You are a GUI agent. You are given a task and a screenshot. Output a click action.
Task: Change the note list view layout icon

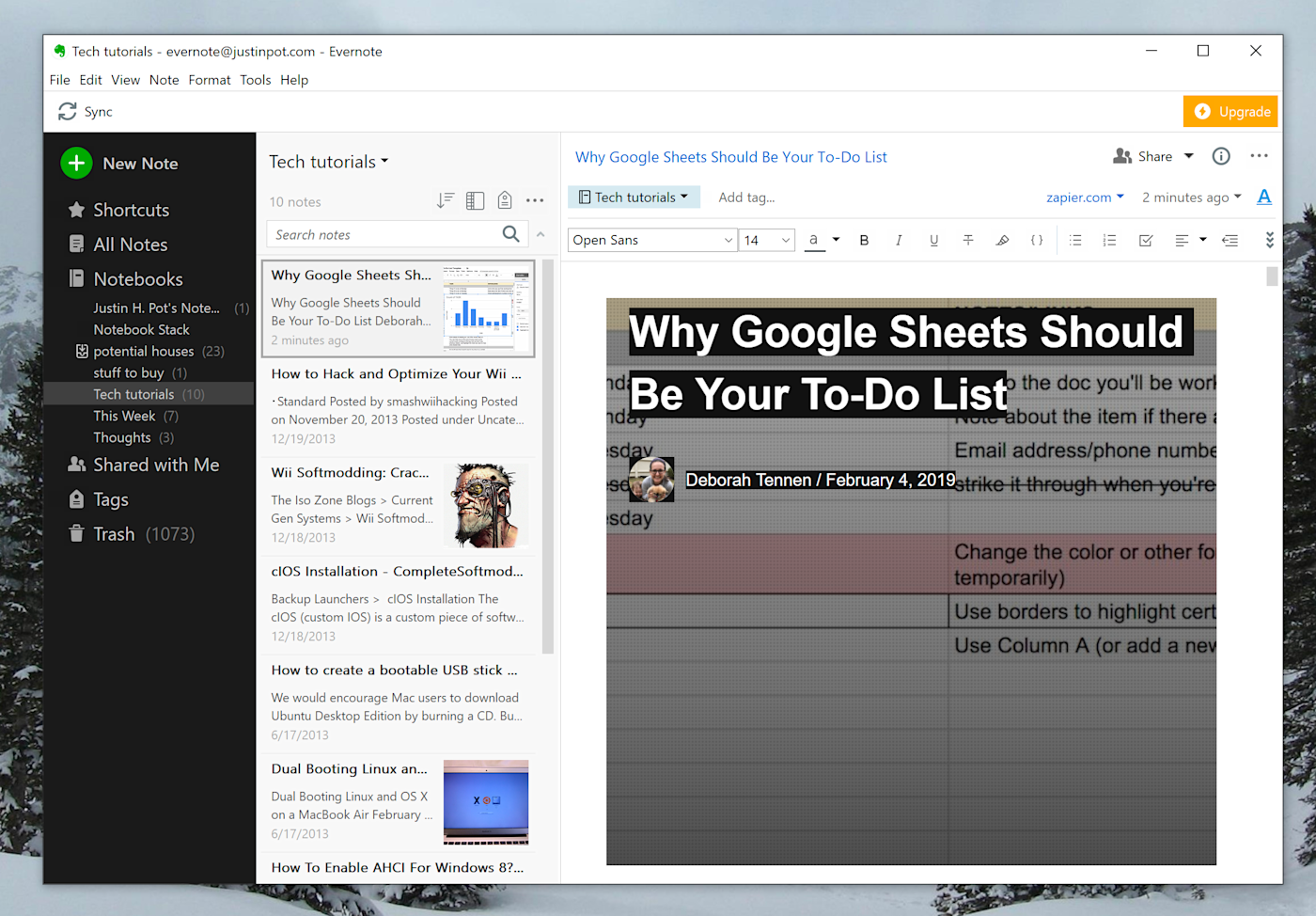point(475,201)
